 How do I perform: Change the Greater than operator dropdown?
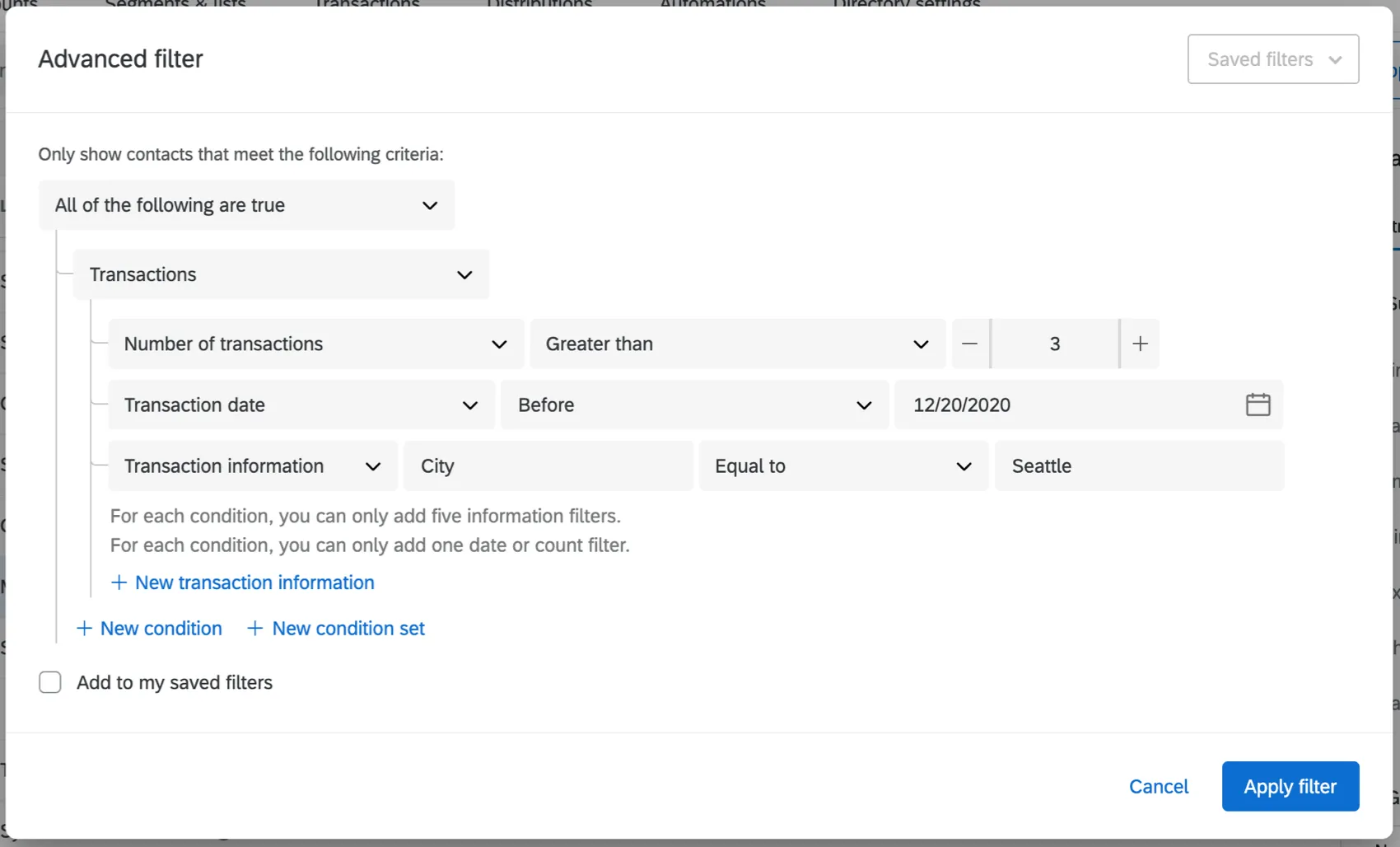pyautogui.click(x=920, y=344)
